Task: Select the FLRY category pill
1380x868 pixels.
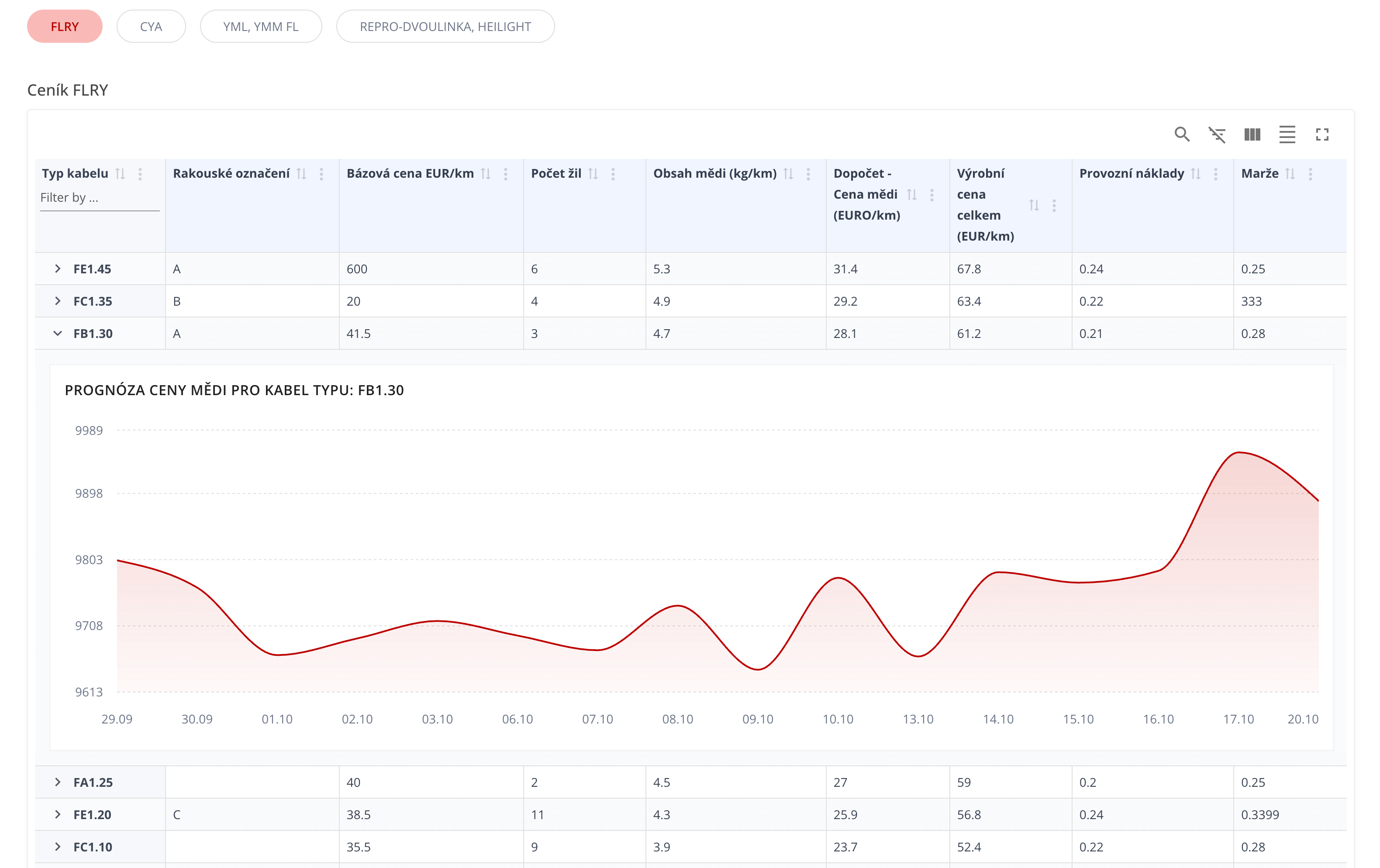Action: [64, 26]
